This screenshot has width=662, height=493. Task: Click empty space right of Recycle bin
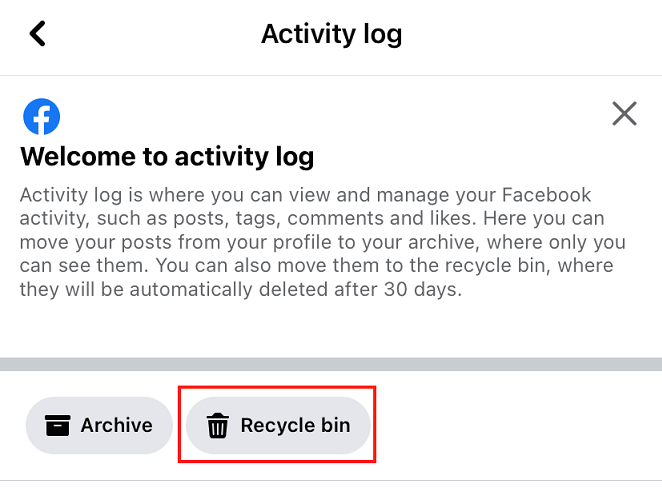point(515,425)
